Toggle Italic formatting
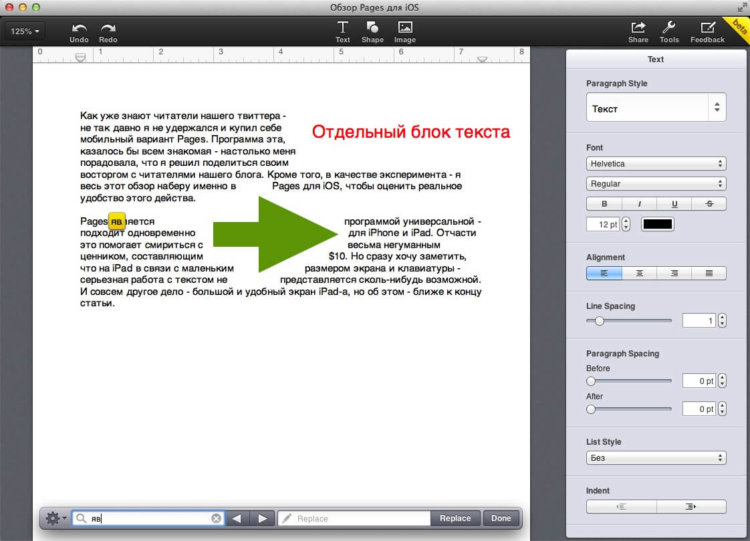Viewport: 750px width, 541px height. (x=640, y=204)
